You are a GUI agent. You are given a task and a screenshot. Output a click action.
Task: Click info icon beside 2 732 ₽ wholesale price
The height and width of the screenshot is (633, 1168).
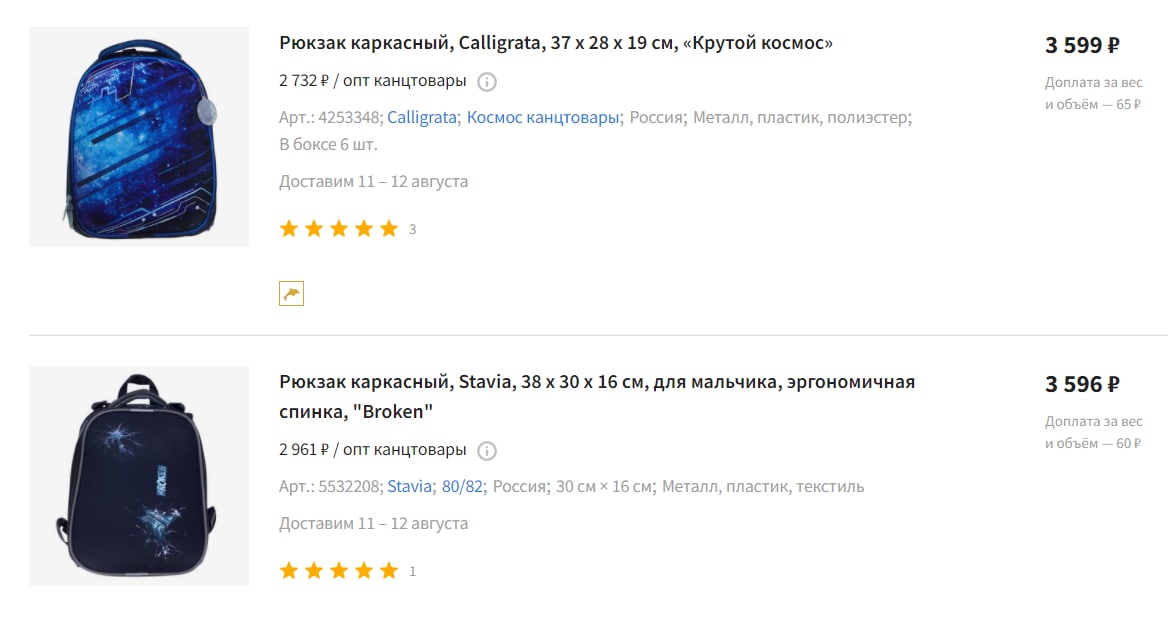(486, 82)
